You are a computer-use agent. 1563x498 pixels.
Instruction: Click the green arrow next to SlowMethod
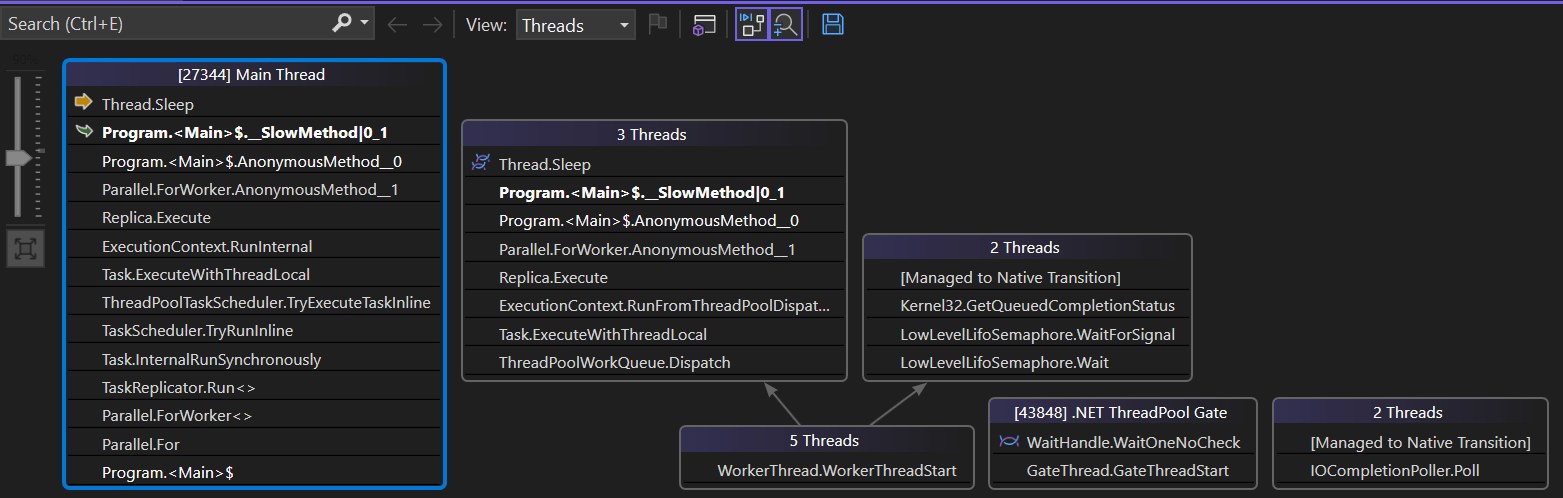(84, 131)
